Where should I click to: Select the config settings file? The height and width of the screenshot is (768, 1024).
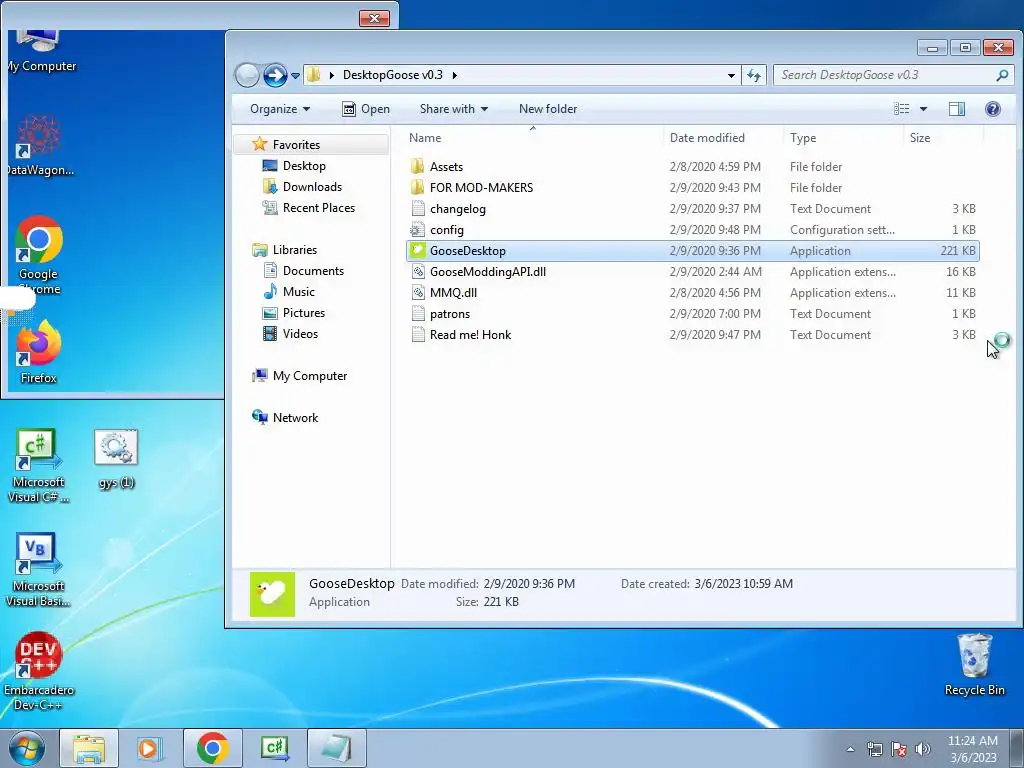click(447, 230)
